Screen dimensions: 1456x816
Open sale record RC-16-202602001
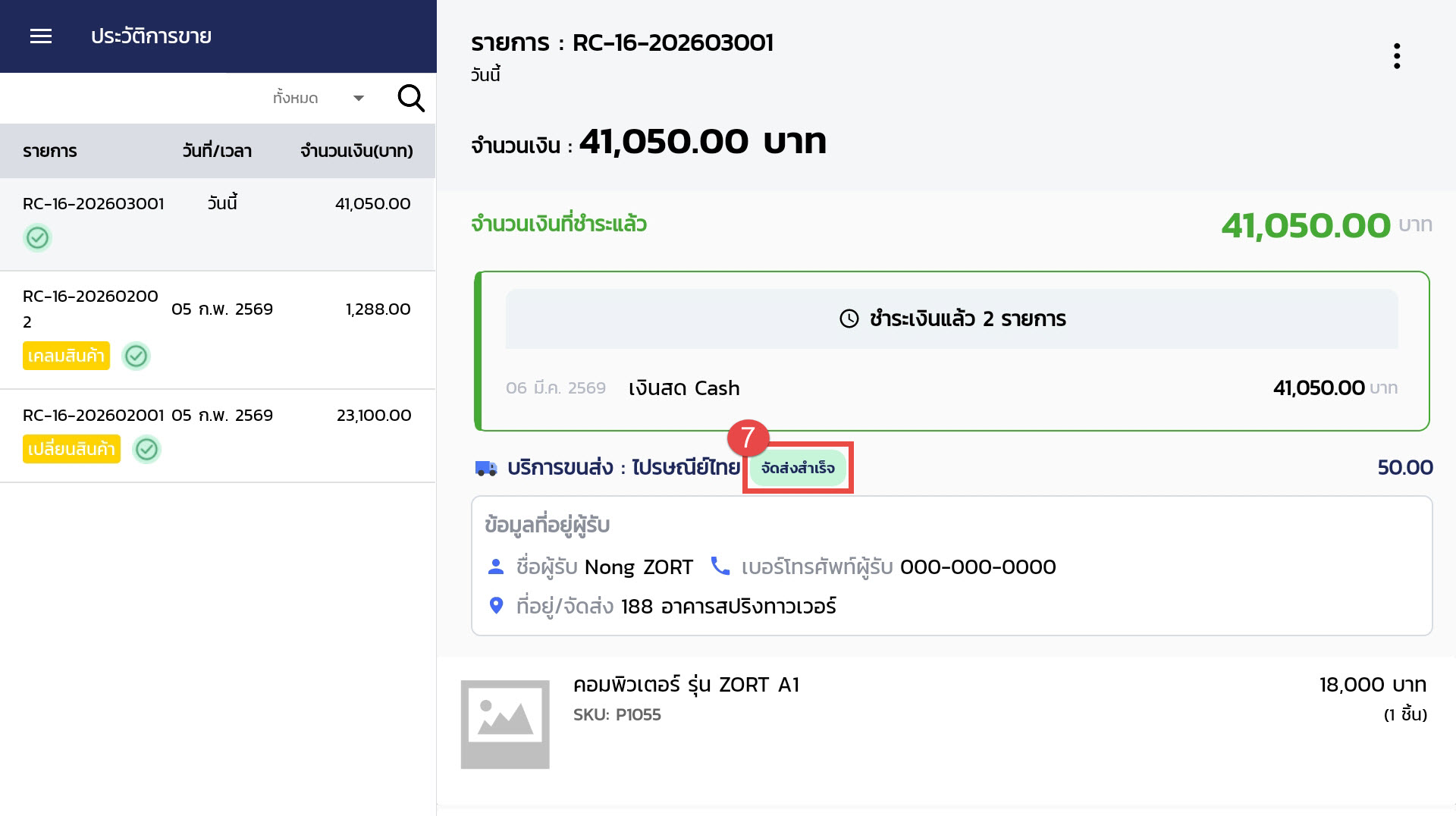pyautogui.click(x=93, y=416)
